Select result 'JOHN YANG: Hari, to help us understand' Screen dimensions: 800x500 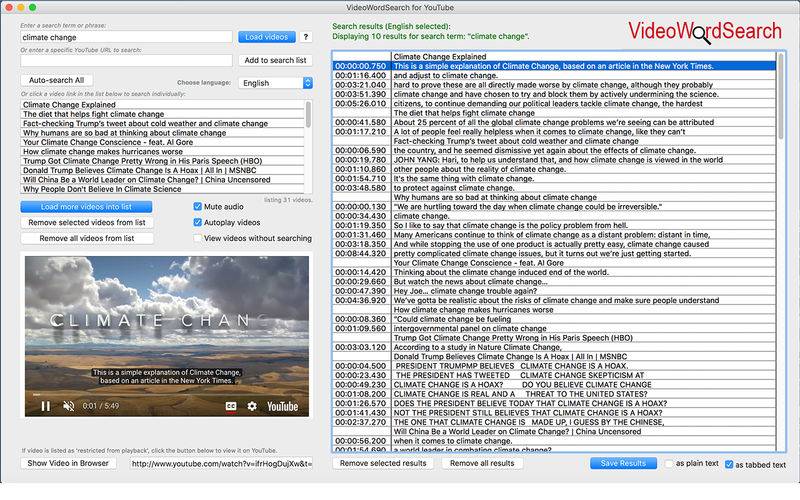coord(555,160)
